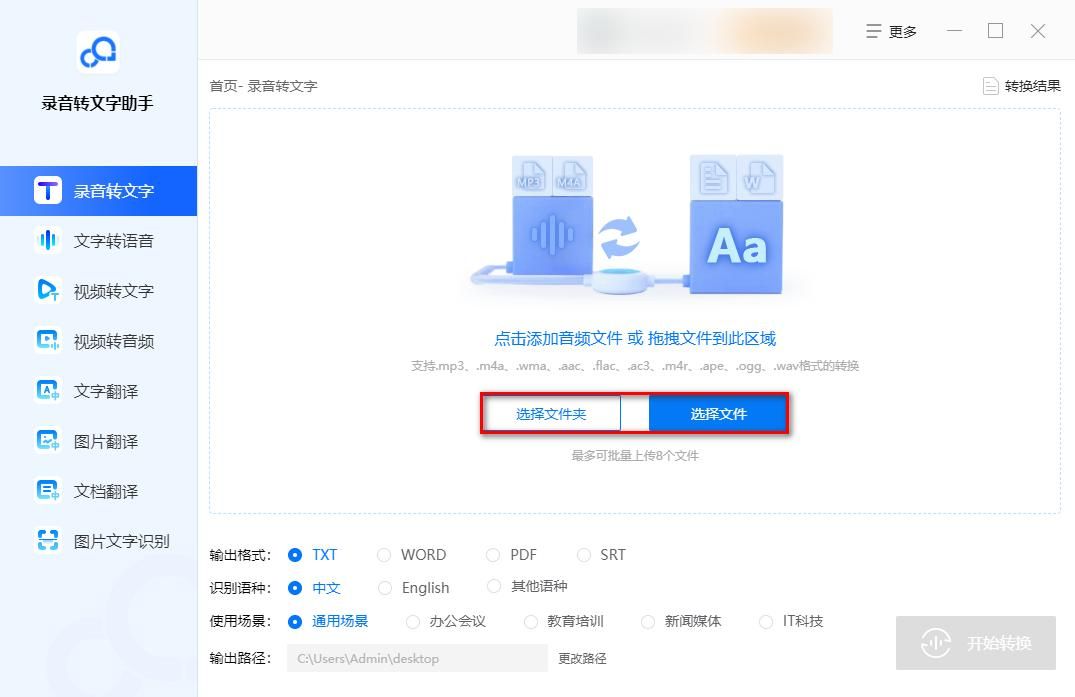This screenshot has width=1075, height=697.
Task: Open the 文字翻译 sidebar icon
Action: click(x=48, y=391)
